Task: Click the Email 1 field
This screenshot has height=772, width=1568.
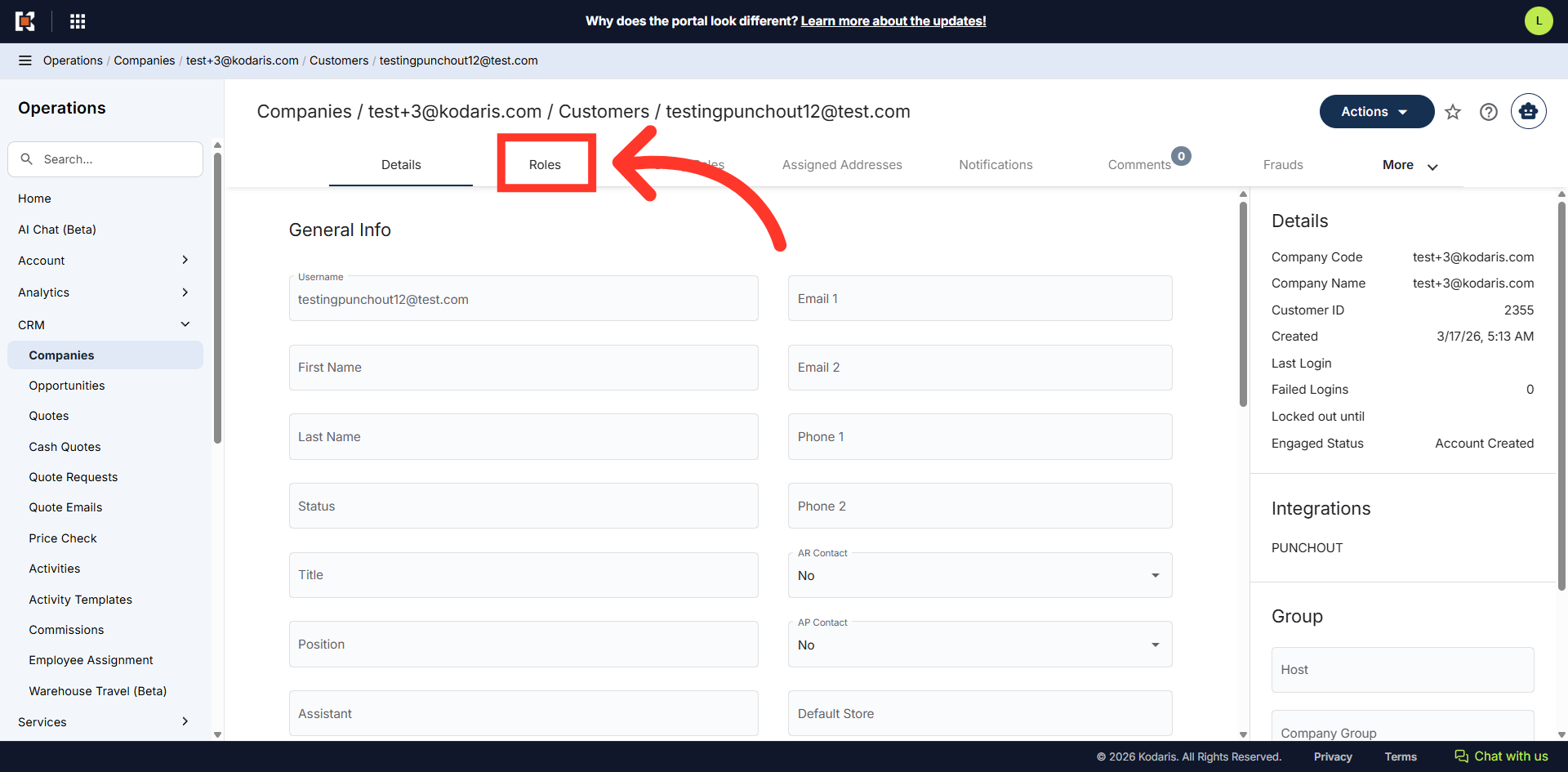Action: pos(980,298)
